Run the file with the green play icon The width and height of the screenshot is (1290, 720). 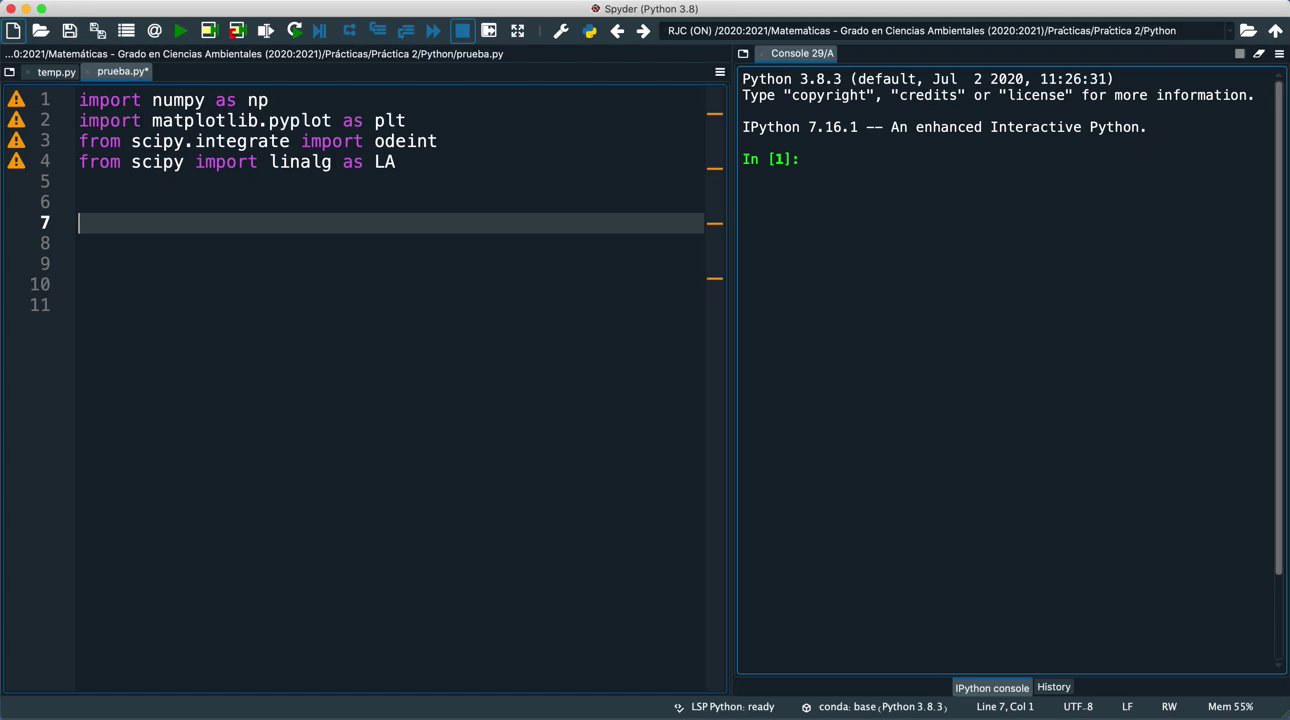[181, 31]
